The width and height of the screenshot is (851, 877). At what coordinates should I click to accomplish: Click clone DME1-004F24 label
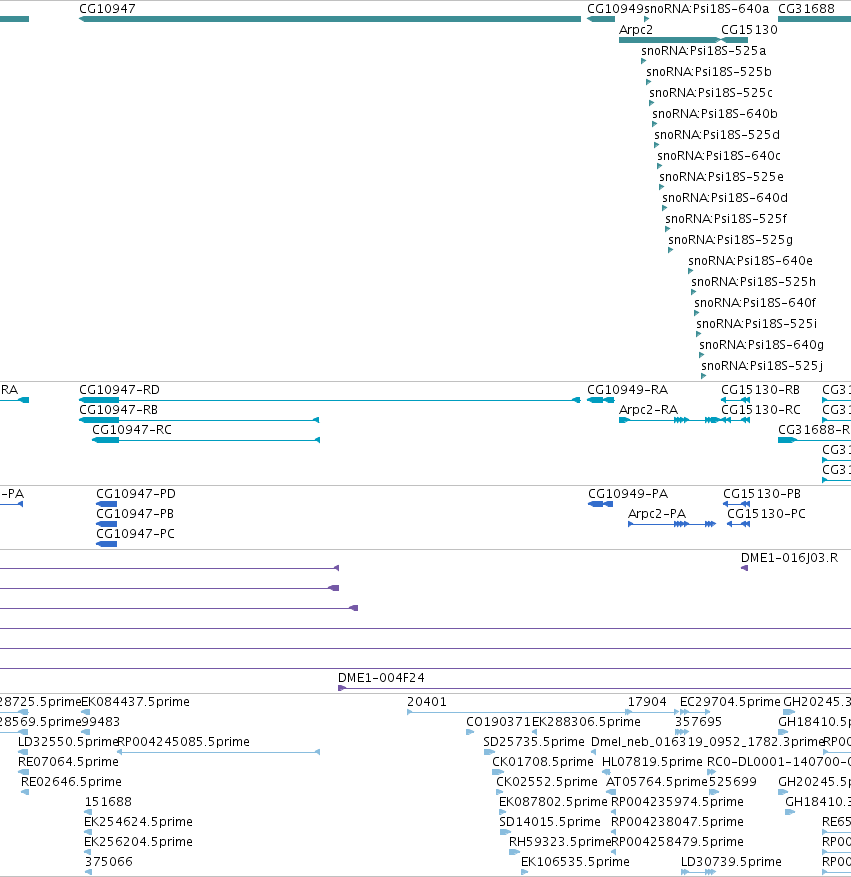pos(381,678)
